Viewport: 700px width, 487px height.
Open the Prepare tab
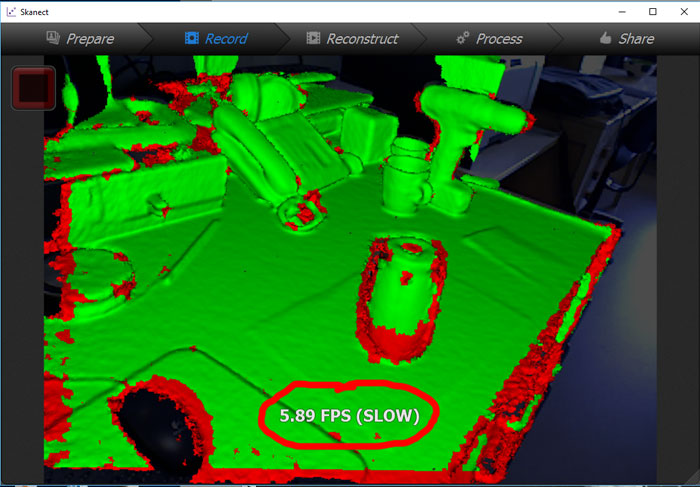(80, 39)
